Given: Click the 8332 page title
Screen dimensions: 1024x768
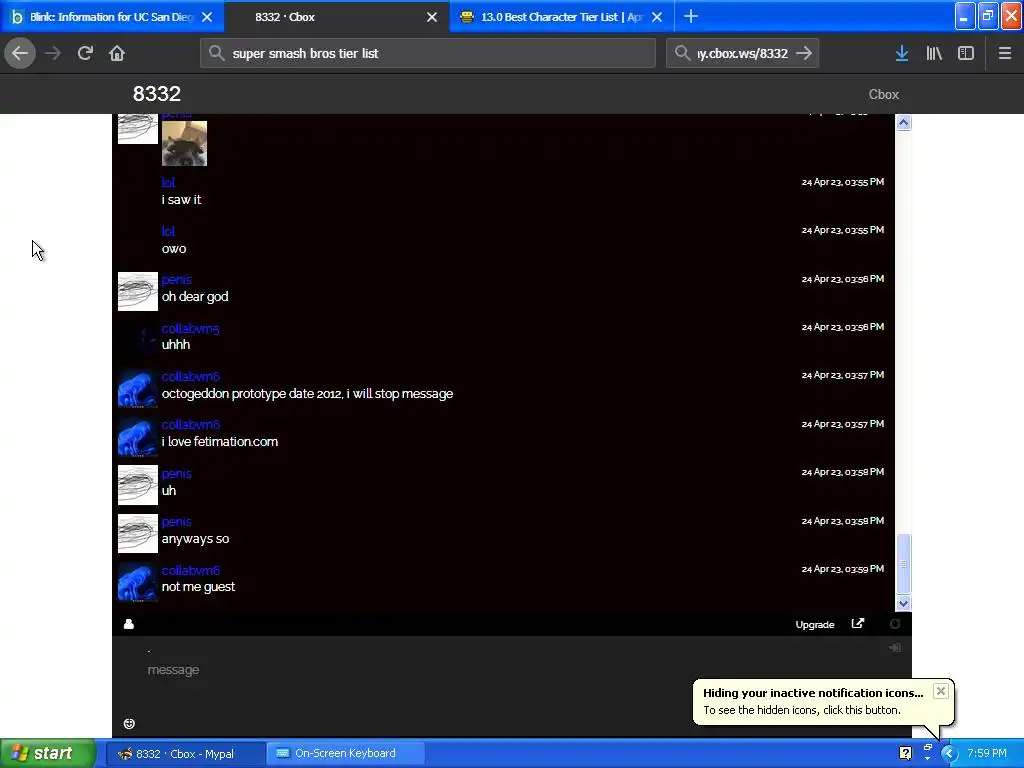Looking at the screenshot, I should point(157,94).
